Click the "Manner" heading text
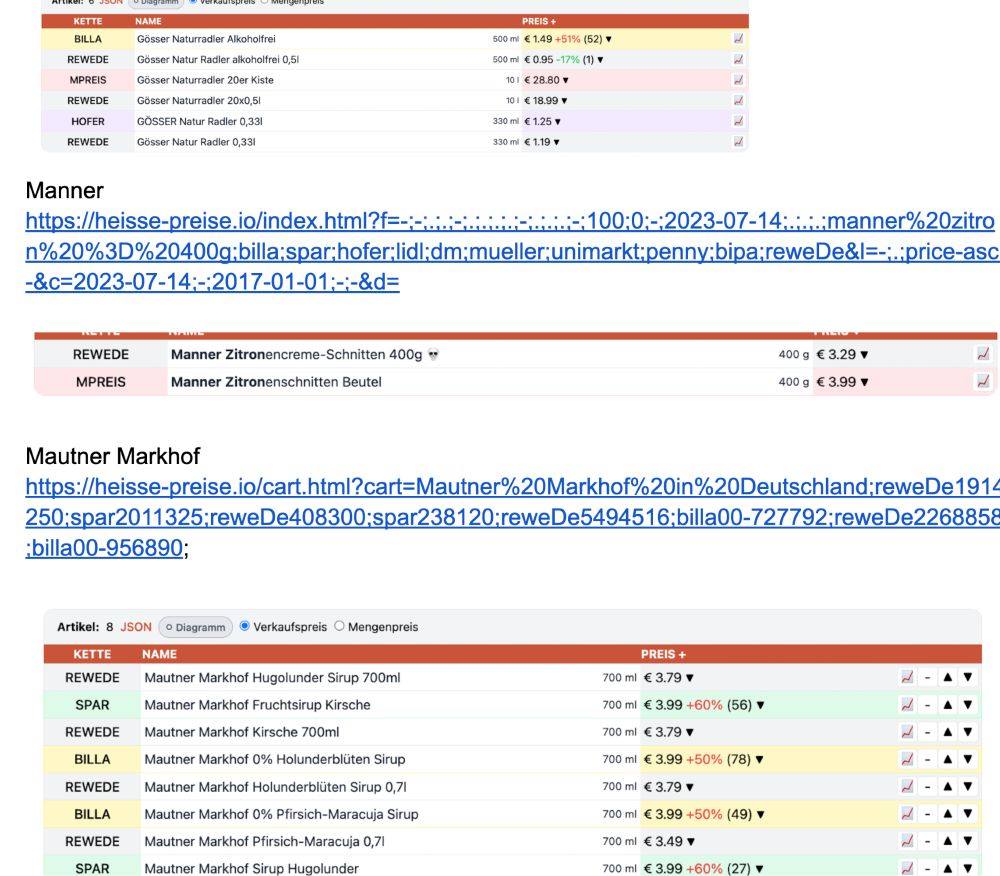The width and height of the screenshot is (1000, 876). click(x=64, y=191)
